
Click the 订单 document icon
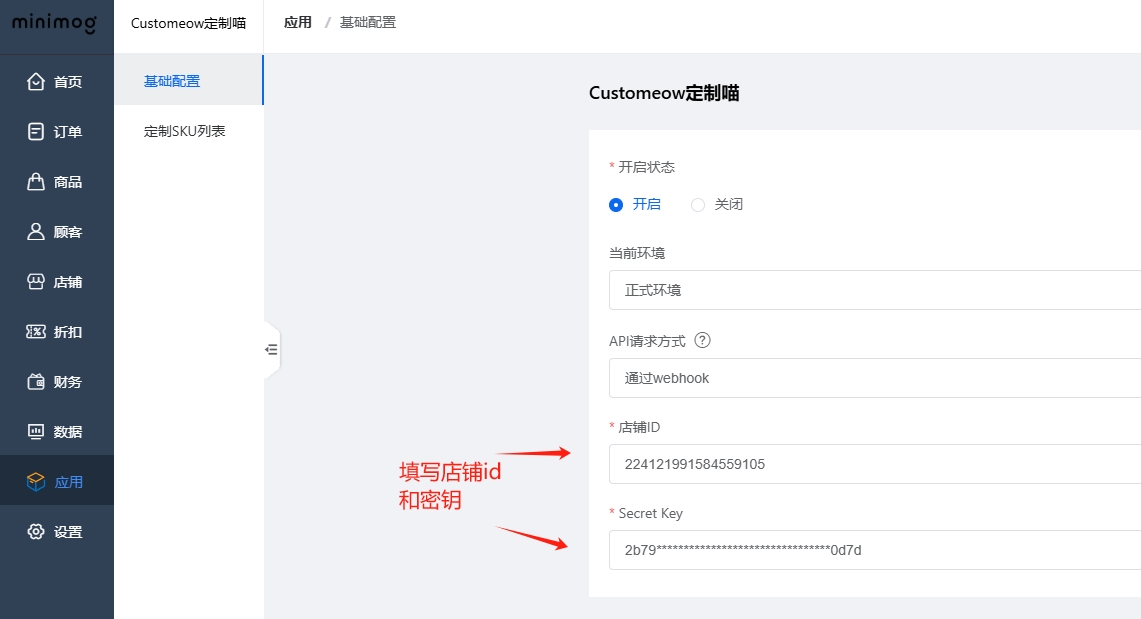36,132
